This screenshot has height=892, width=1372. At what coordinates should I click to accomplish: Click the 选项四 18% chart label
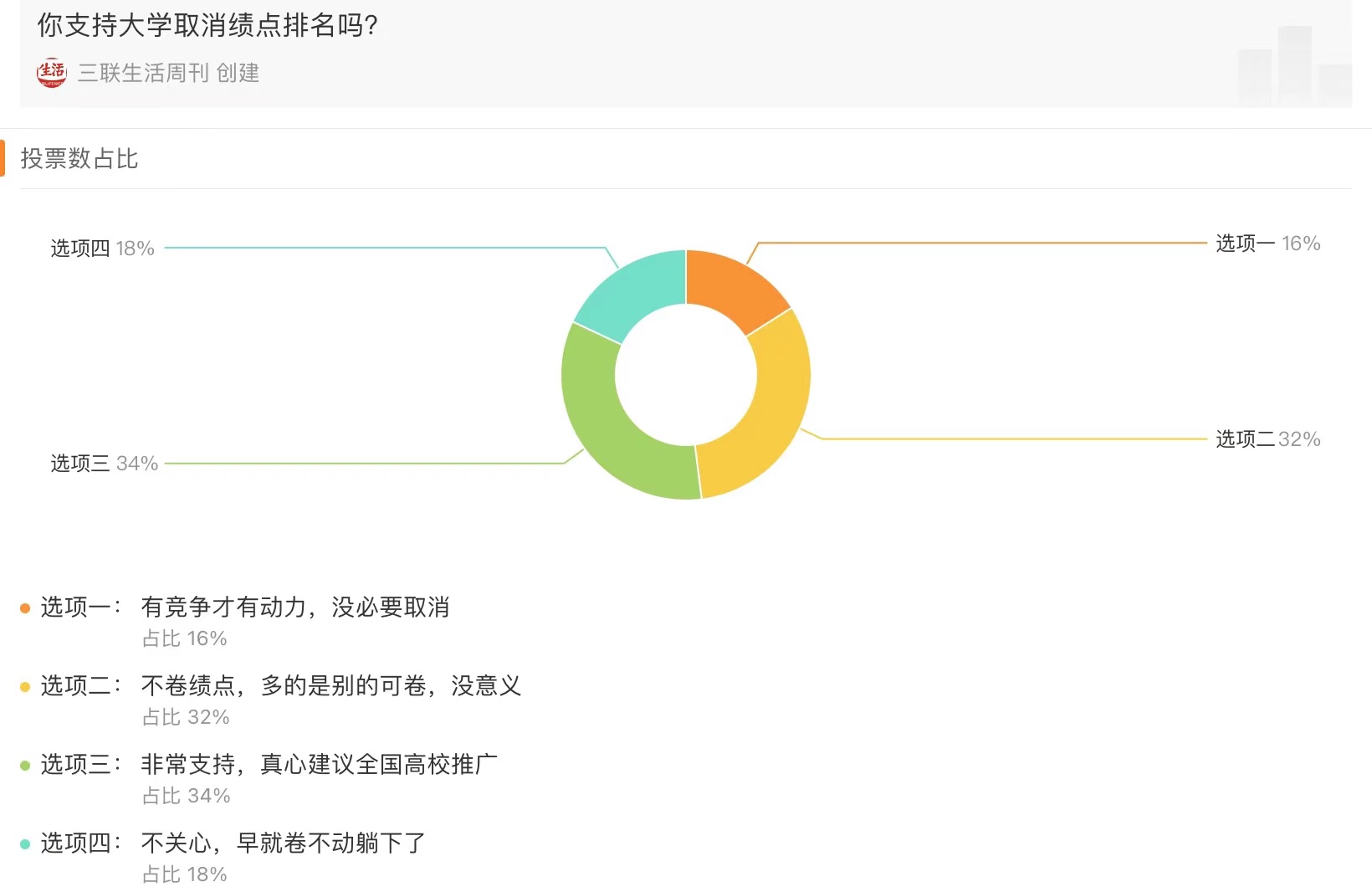click(x=103, y=249)
